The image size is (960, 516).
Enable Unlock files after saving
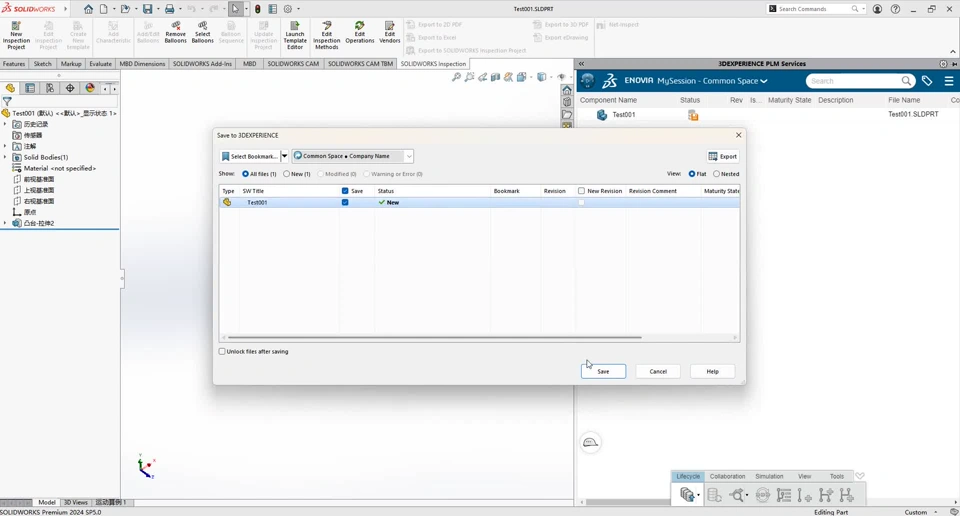[x=222, y=351]
